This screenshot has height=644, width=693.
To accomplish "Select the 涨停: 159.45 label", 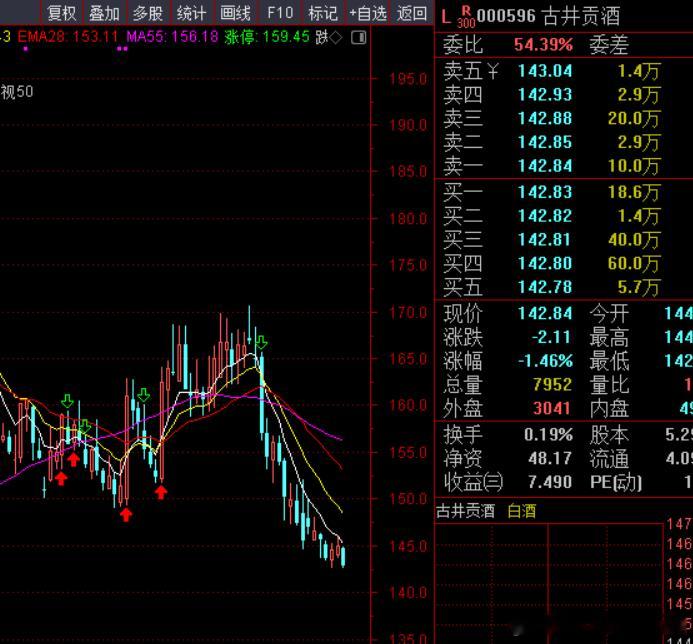I will pos(267,37).
